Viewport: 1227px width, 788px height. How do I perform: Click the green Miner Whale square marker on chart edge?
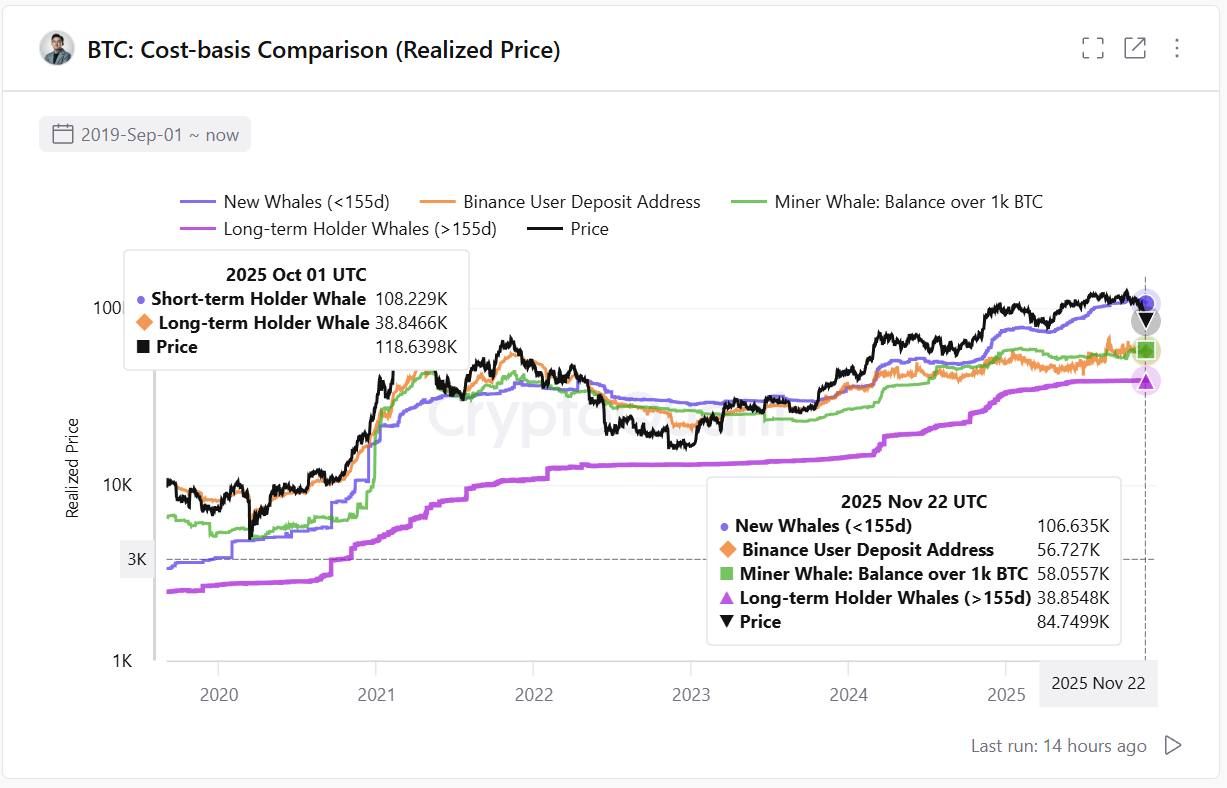[x=1145, y=349]
